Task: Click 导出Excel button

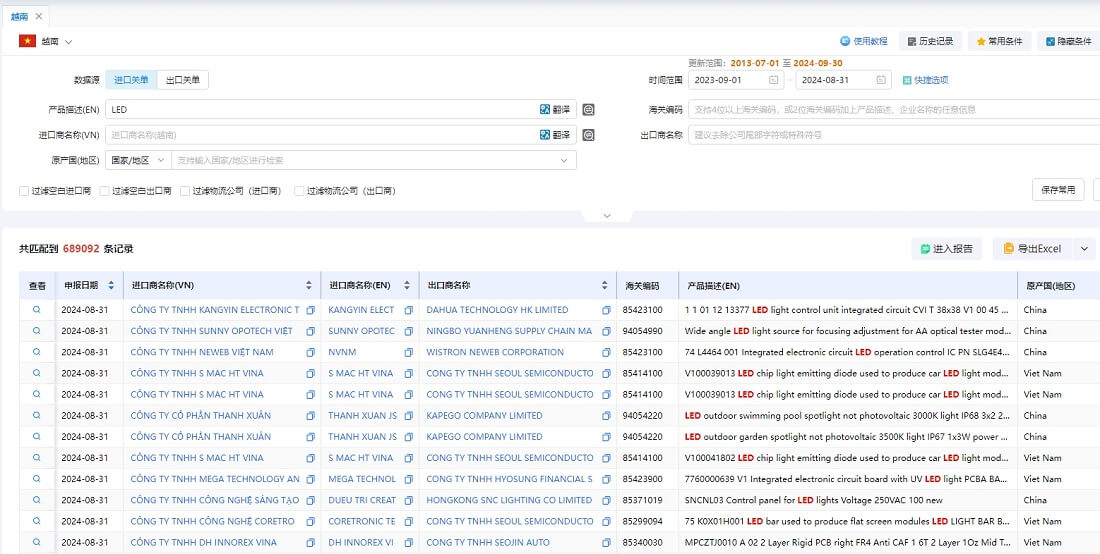Action: (1033, 248)
